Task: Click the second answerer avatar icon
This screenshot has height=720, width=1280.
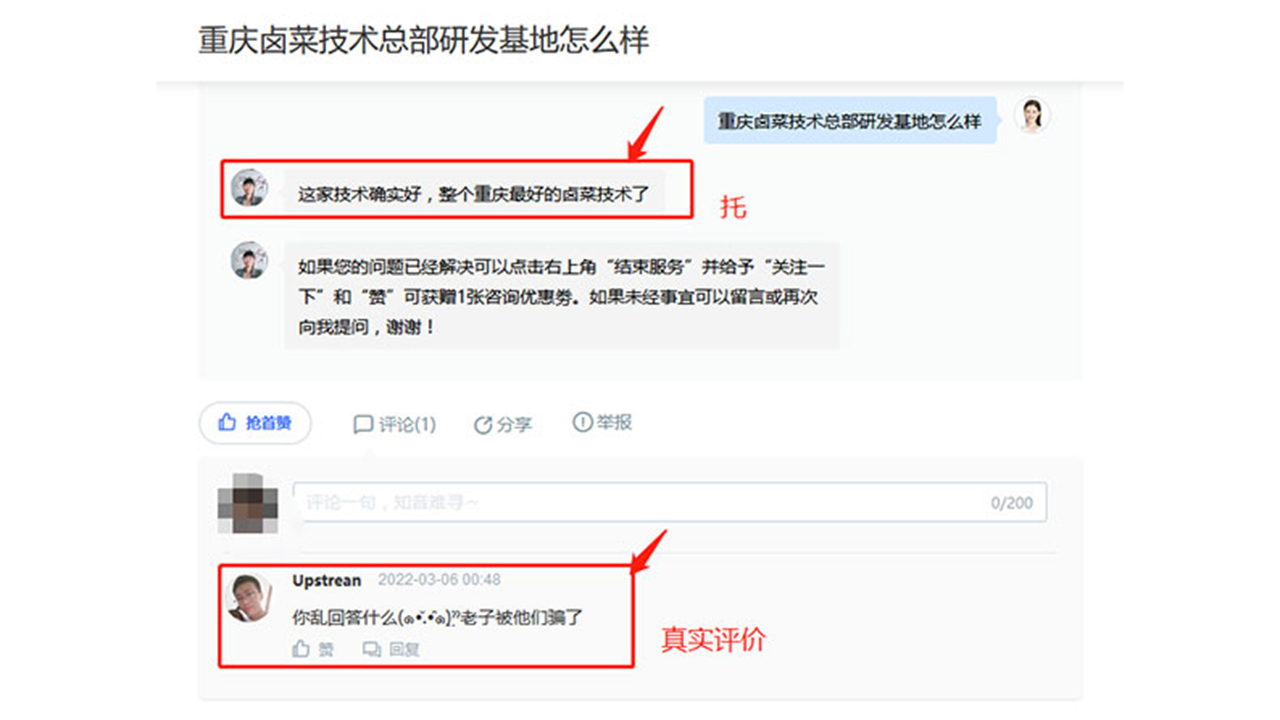Action: tap(249, 260)
